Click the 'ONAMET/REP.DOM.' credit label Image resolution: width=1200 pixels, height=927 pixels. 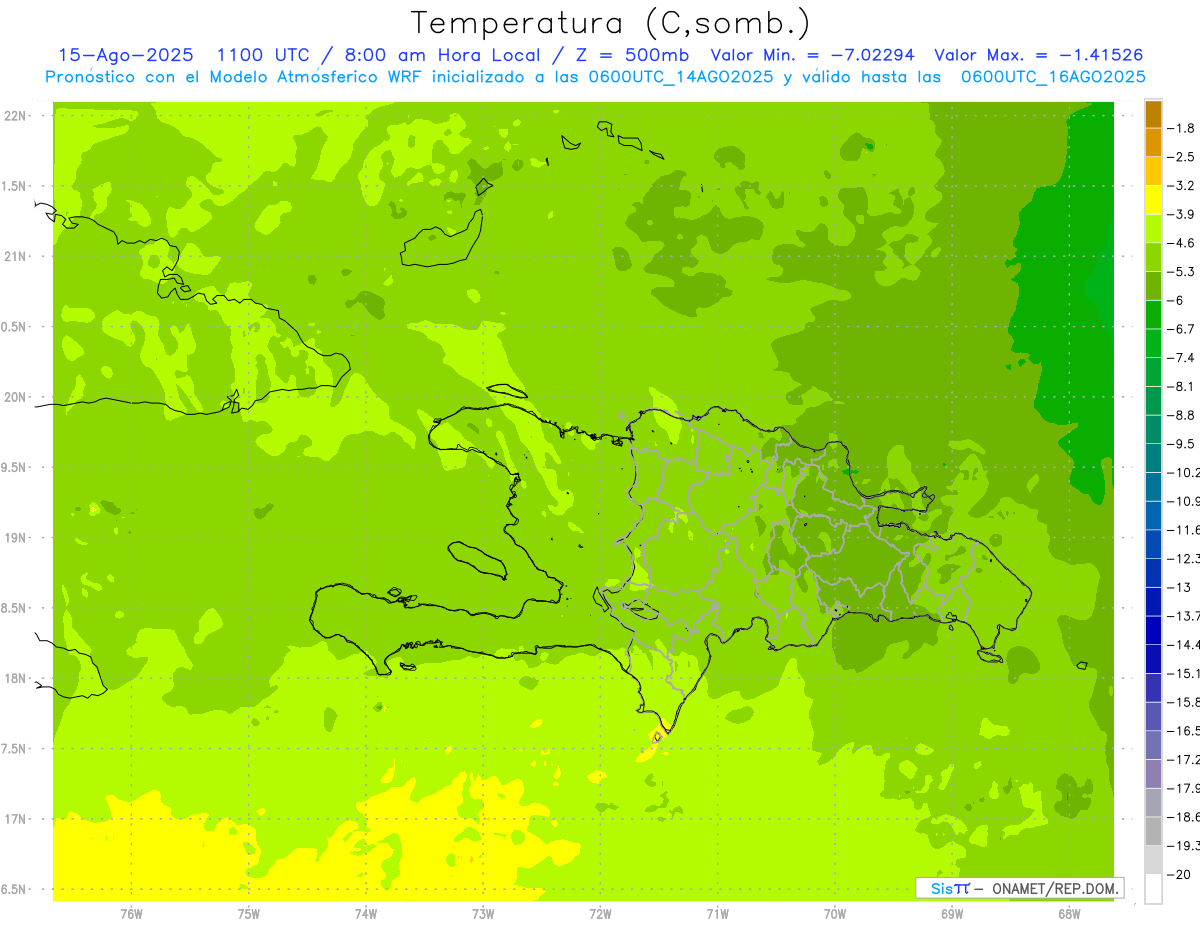[x=1056, y=888]
